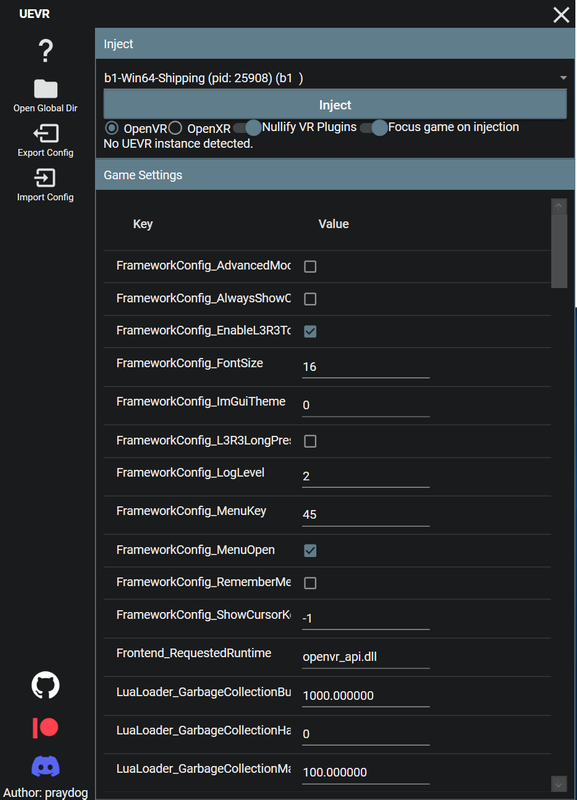Open Global Dir folder icon
Screen dimensions: 577x800
point(45,89)
